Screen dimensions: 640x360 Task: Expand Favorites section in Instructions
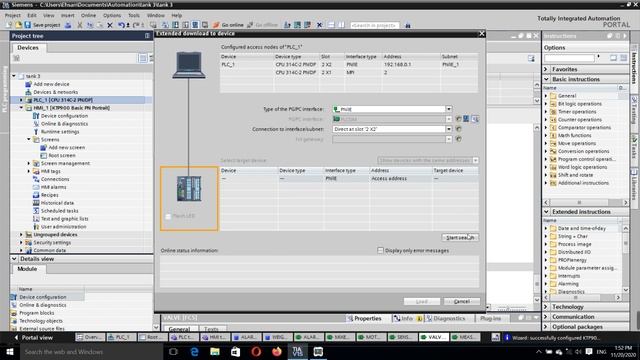546,69
